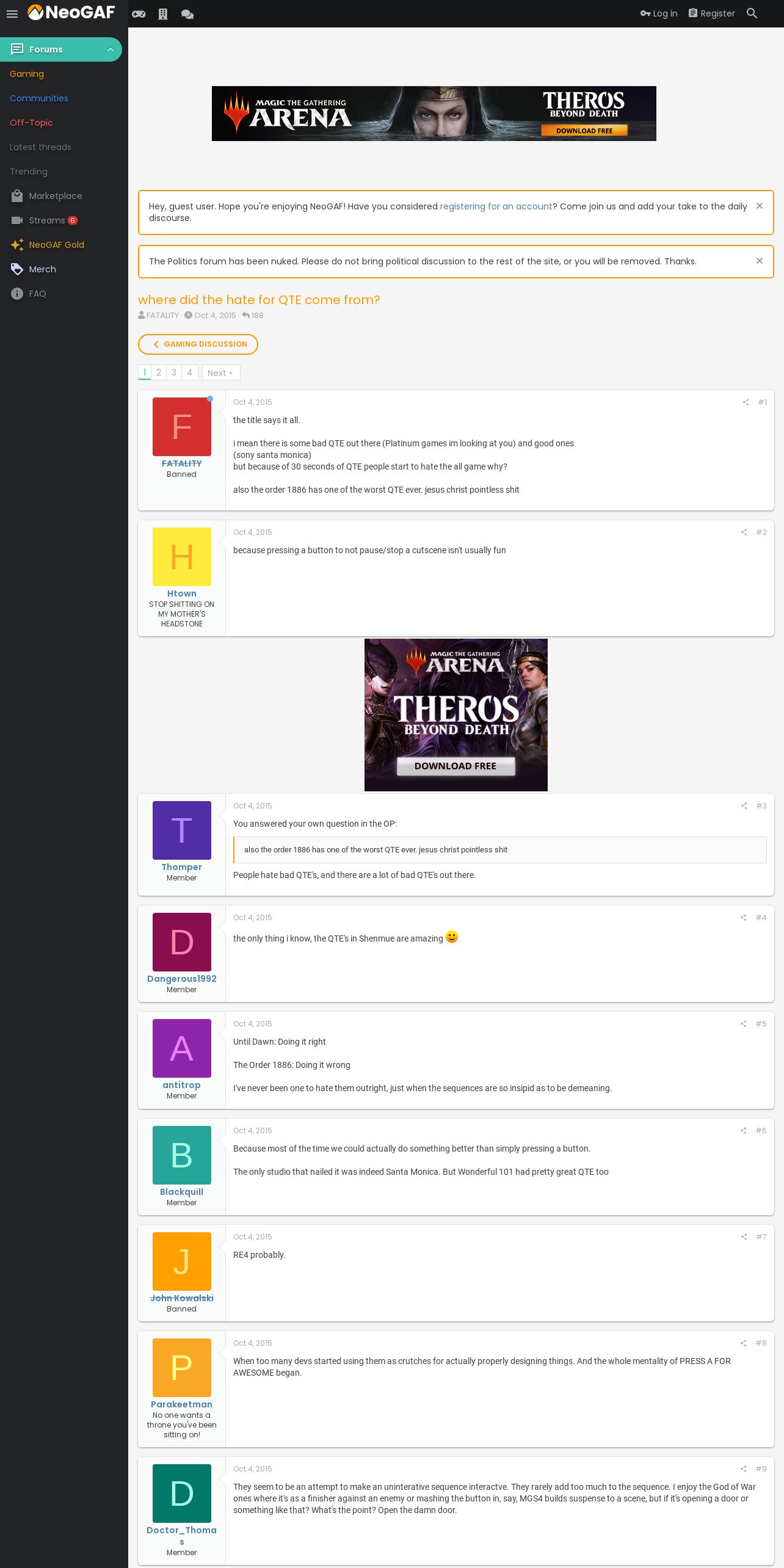Image resolution: width=784 pixels, height=1568 pixels.
Task: Click the building icon in top bar
Action: 163,14
